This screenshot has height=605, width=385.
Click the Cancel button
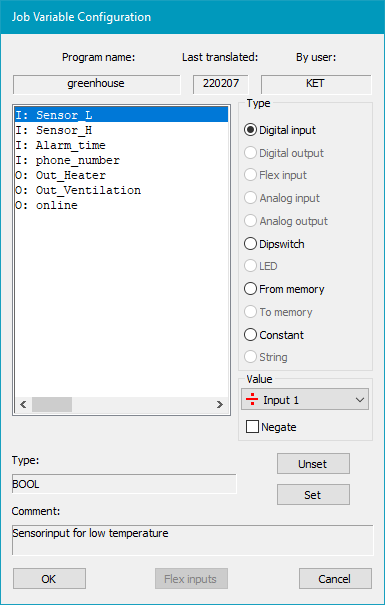tap(335, 578)
